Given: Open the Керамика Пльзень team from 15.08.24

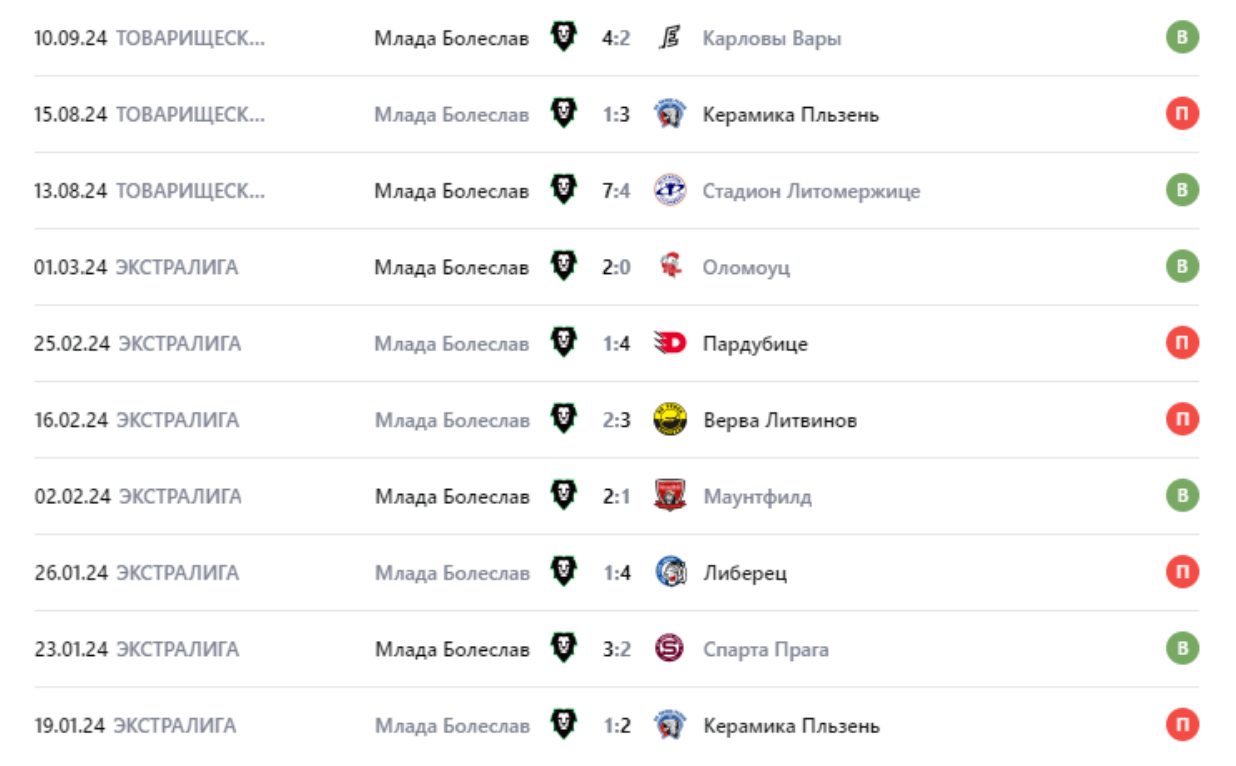Looking at the screenshot, I should [x=790, y=114].
